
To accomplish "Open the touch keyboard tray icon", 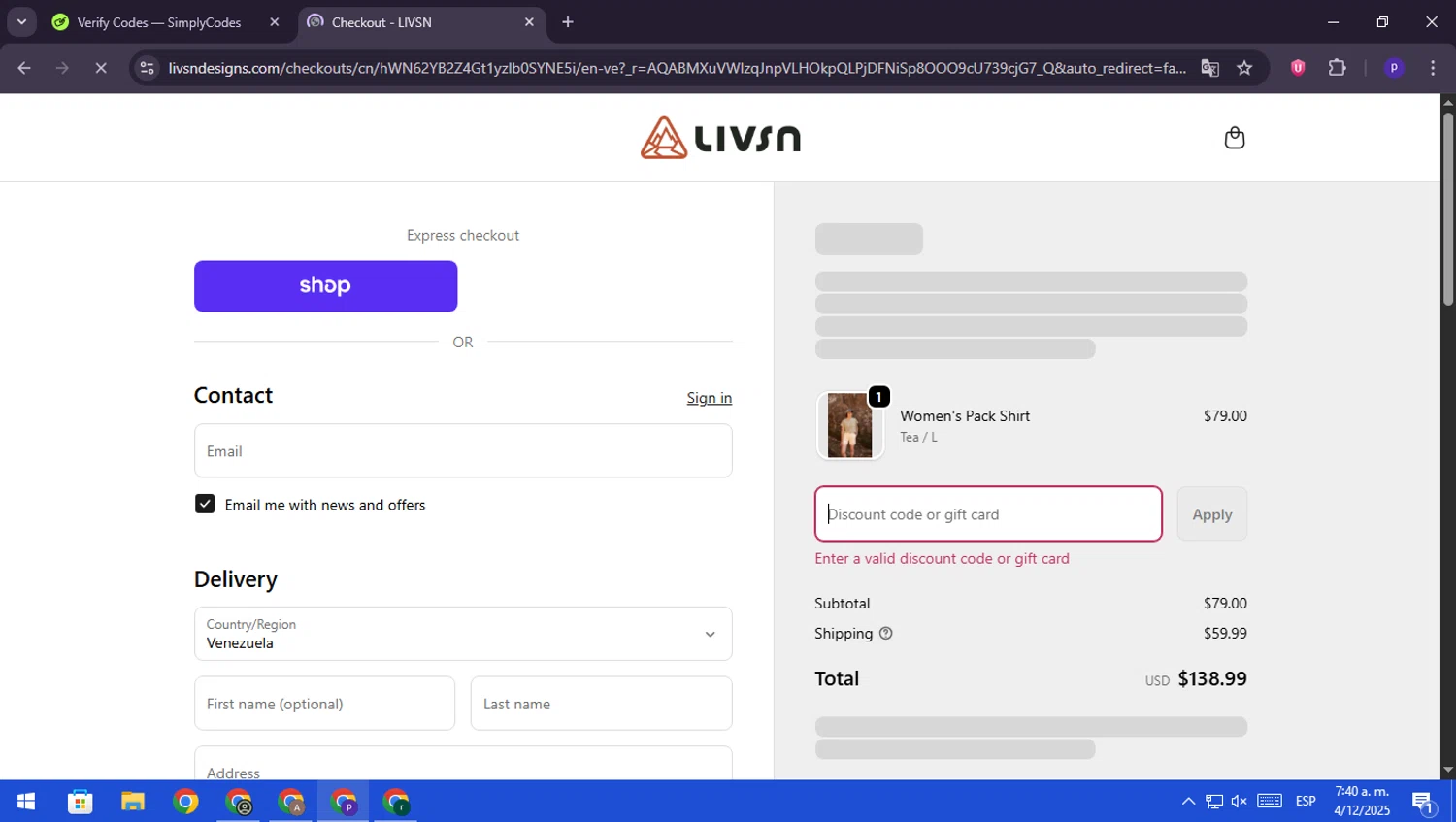I will [x=1270, y=802].
